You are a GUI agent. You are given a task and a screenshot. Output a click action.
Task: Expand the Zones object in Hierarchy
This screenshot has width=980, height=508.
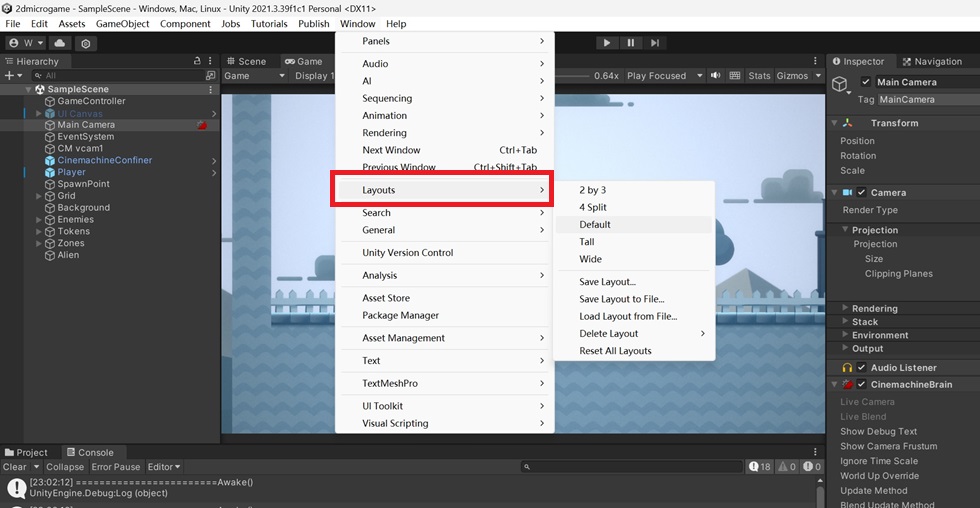(x=38, y=243)
